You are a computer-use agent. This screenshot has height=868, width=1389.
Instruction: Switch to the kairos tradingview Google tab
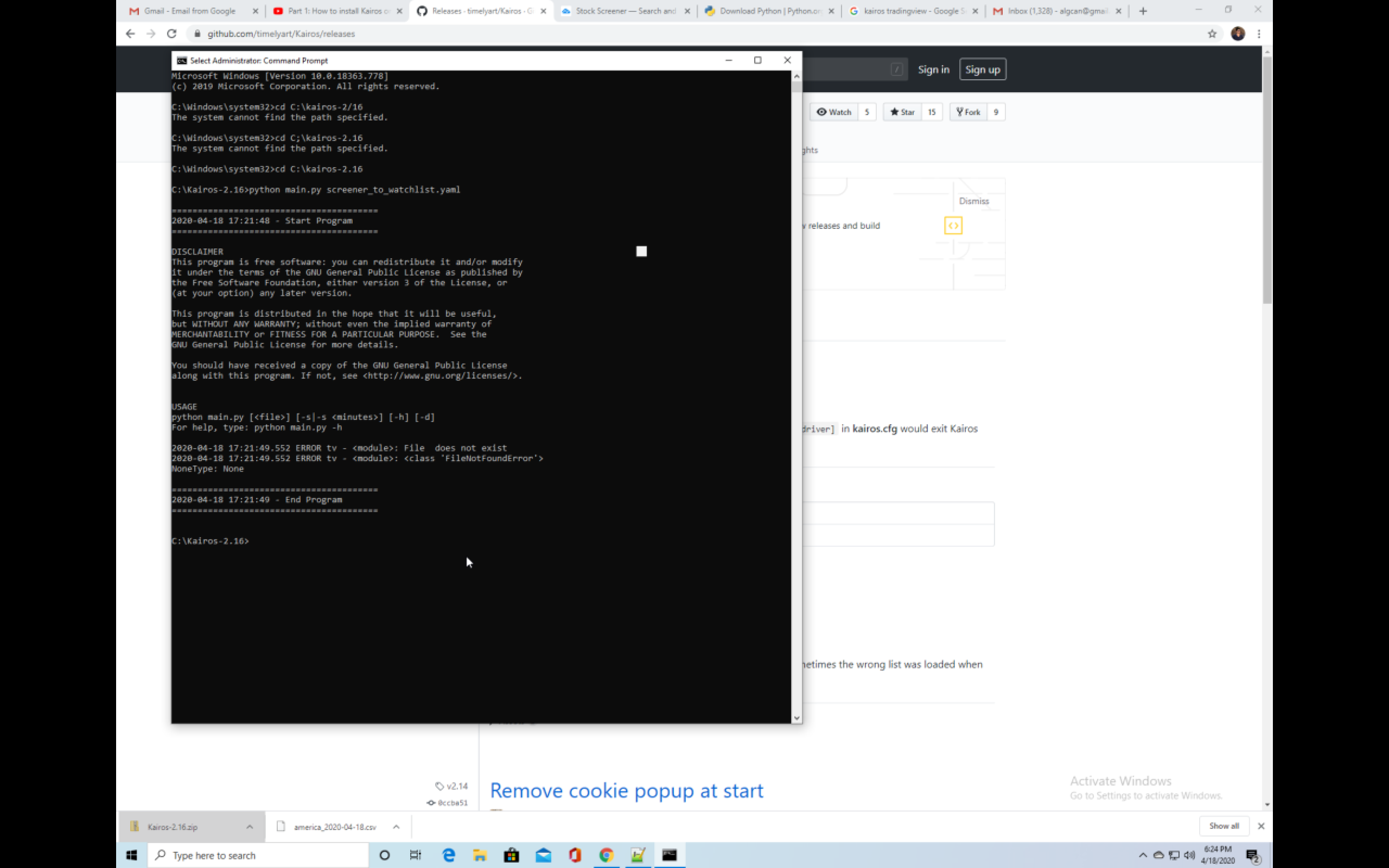[x=914, y=11]
